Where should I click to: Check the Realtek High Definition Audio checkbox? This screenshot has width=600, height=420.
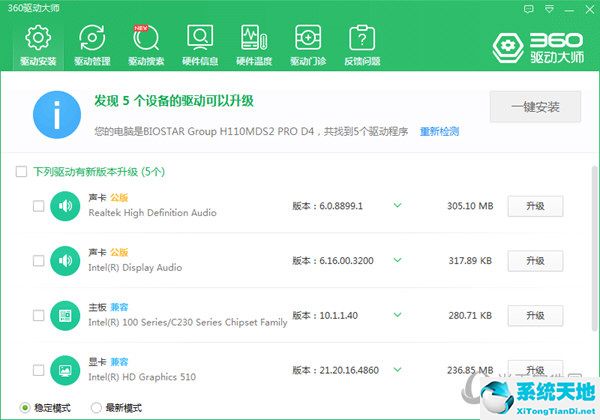(39, 206)
